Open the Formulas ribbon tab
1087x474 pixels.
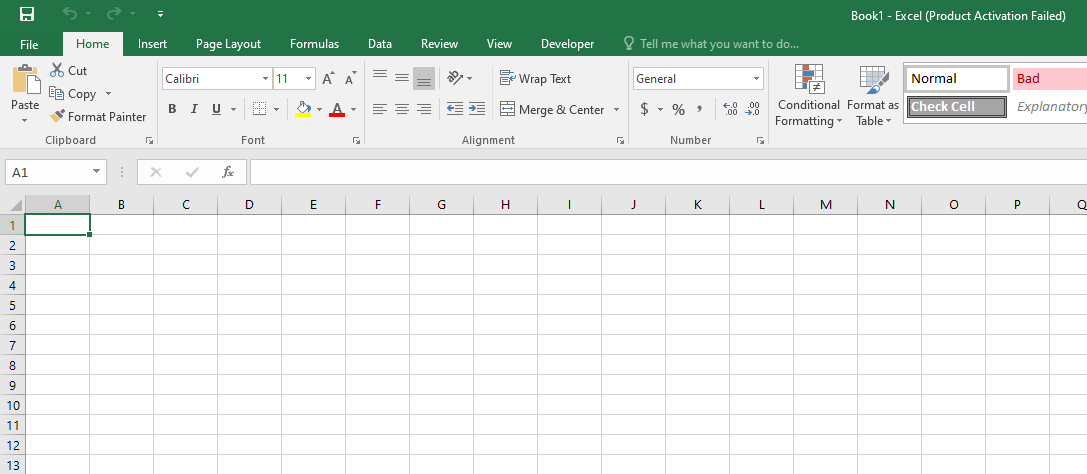click(314, 44)
